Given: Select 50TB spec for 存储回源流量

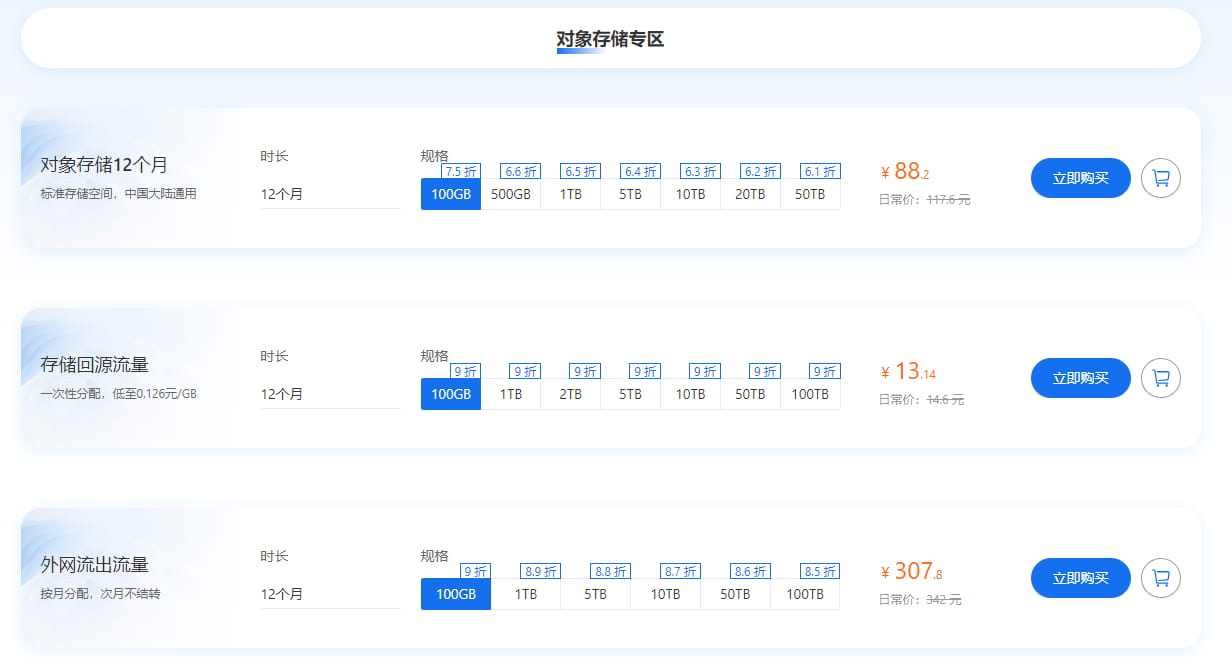Looking at the screenshot, I should [x=751, y=394].
